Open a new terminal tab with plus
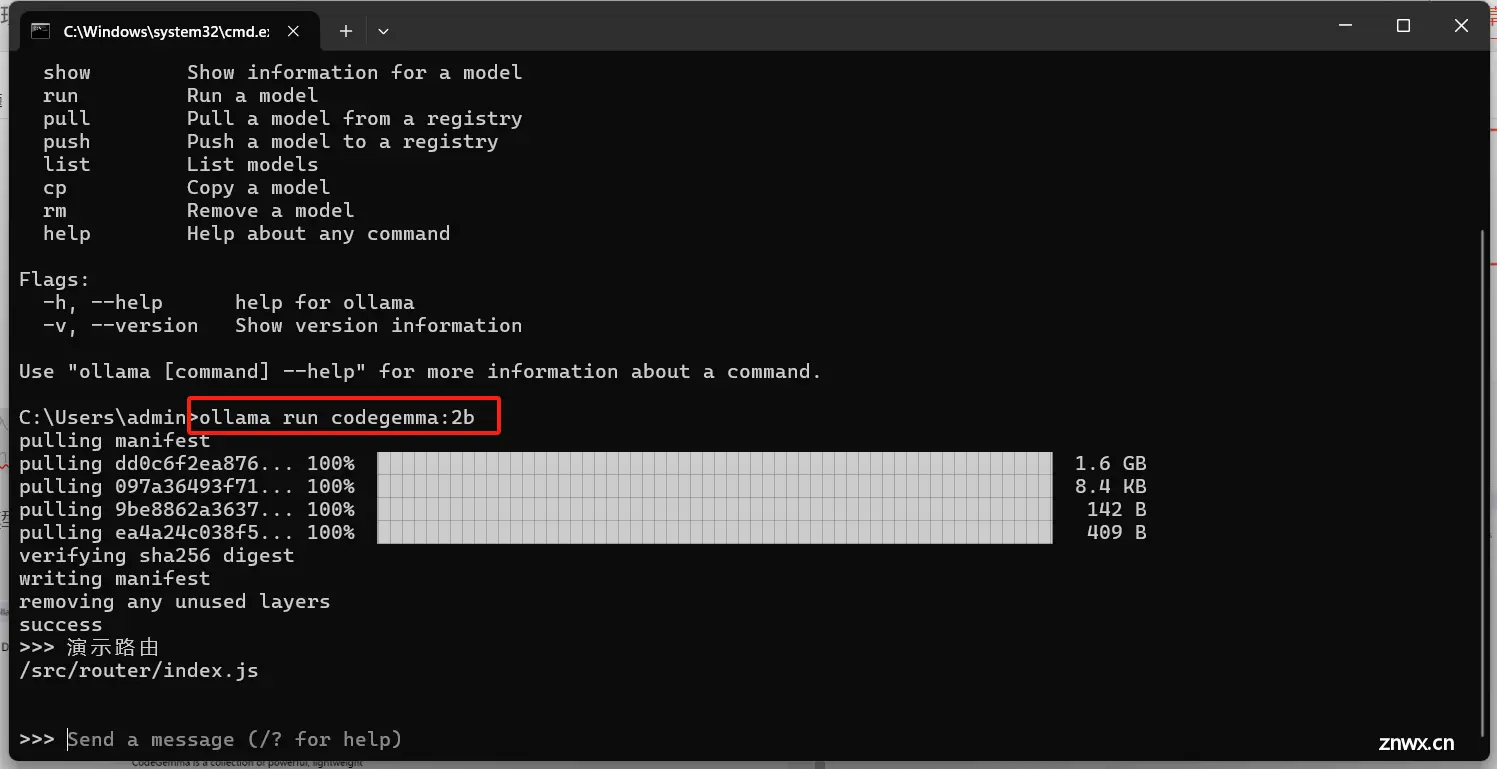 (x=345, y=31)
